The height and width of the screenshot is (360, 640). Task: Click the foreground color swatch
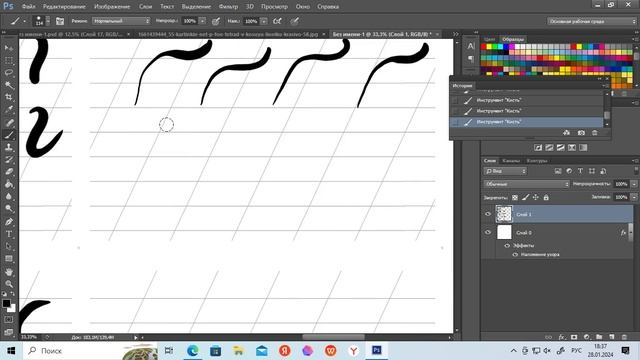pyautogui.click(x=6, y=303)
